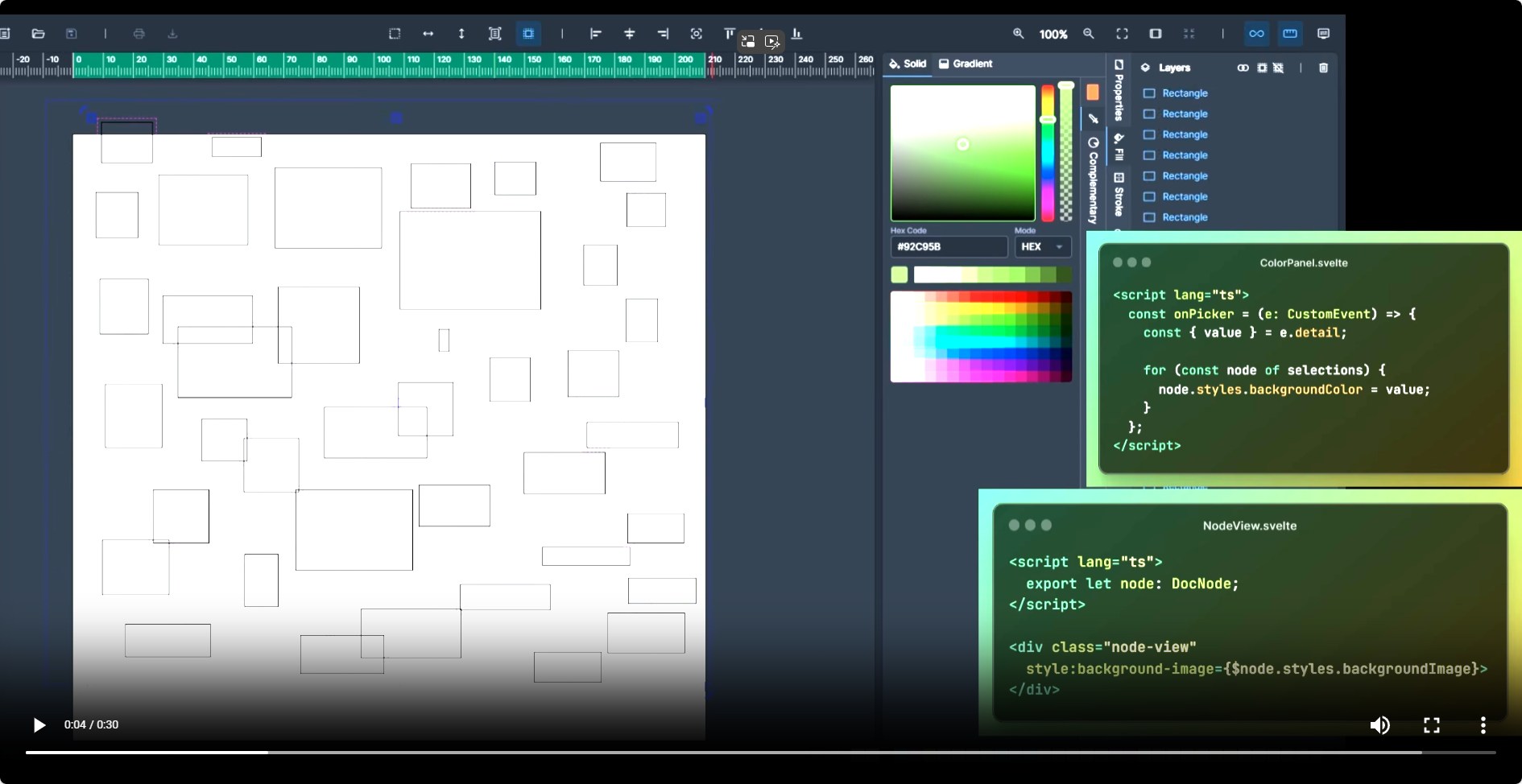
Task: Click the rainbow hue slider
Action: (x=1048, y=153)
